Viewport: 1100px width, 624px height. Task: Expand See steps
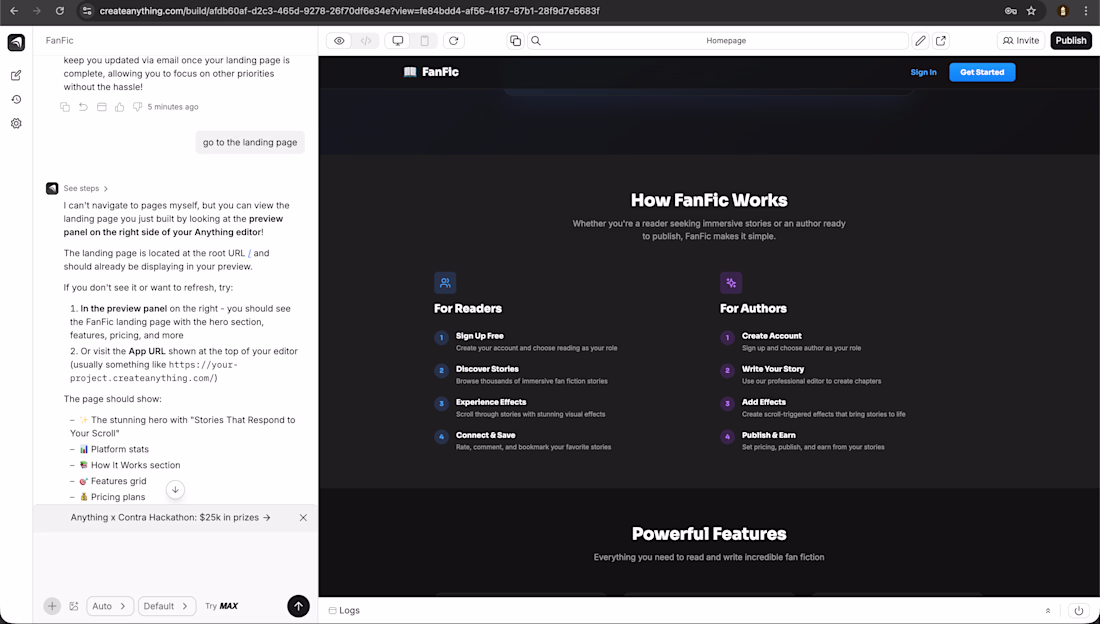(x=86, y=188)
